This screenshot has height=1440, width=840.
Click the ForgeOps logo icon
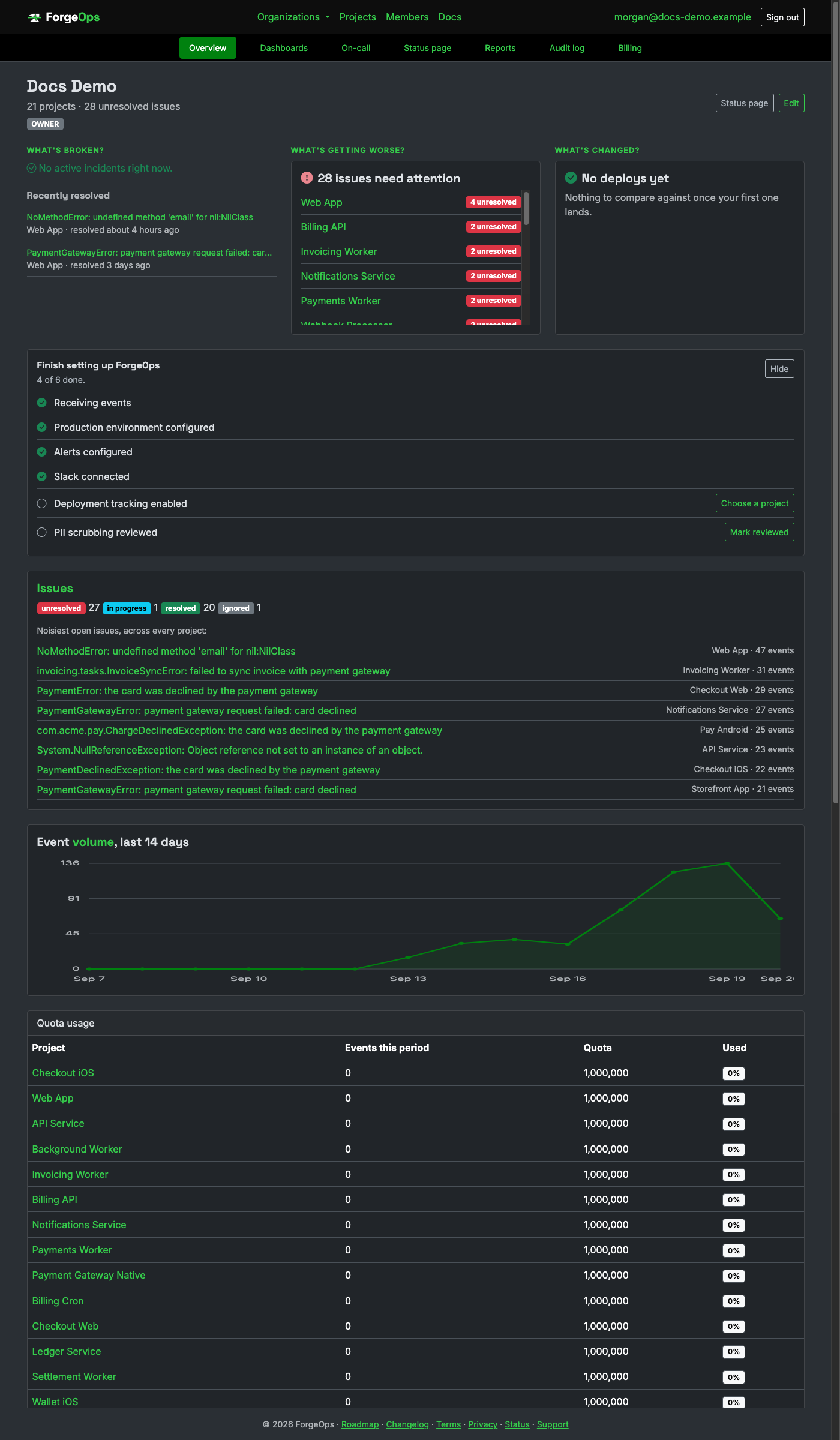(x=34, y=17)
